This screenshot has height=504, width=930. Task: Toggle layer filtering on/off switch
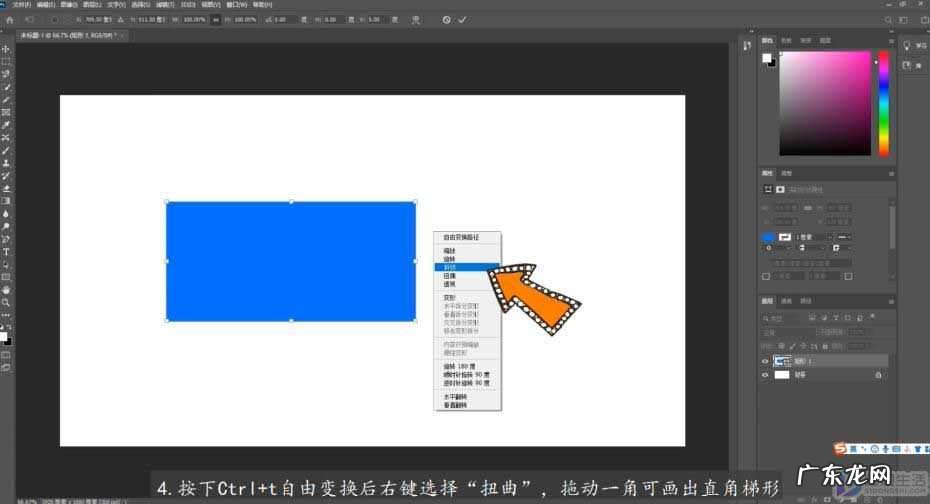(873, 318)
